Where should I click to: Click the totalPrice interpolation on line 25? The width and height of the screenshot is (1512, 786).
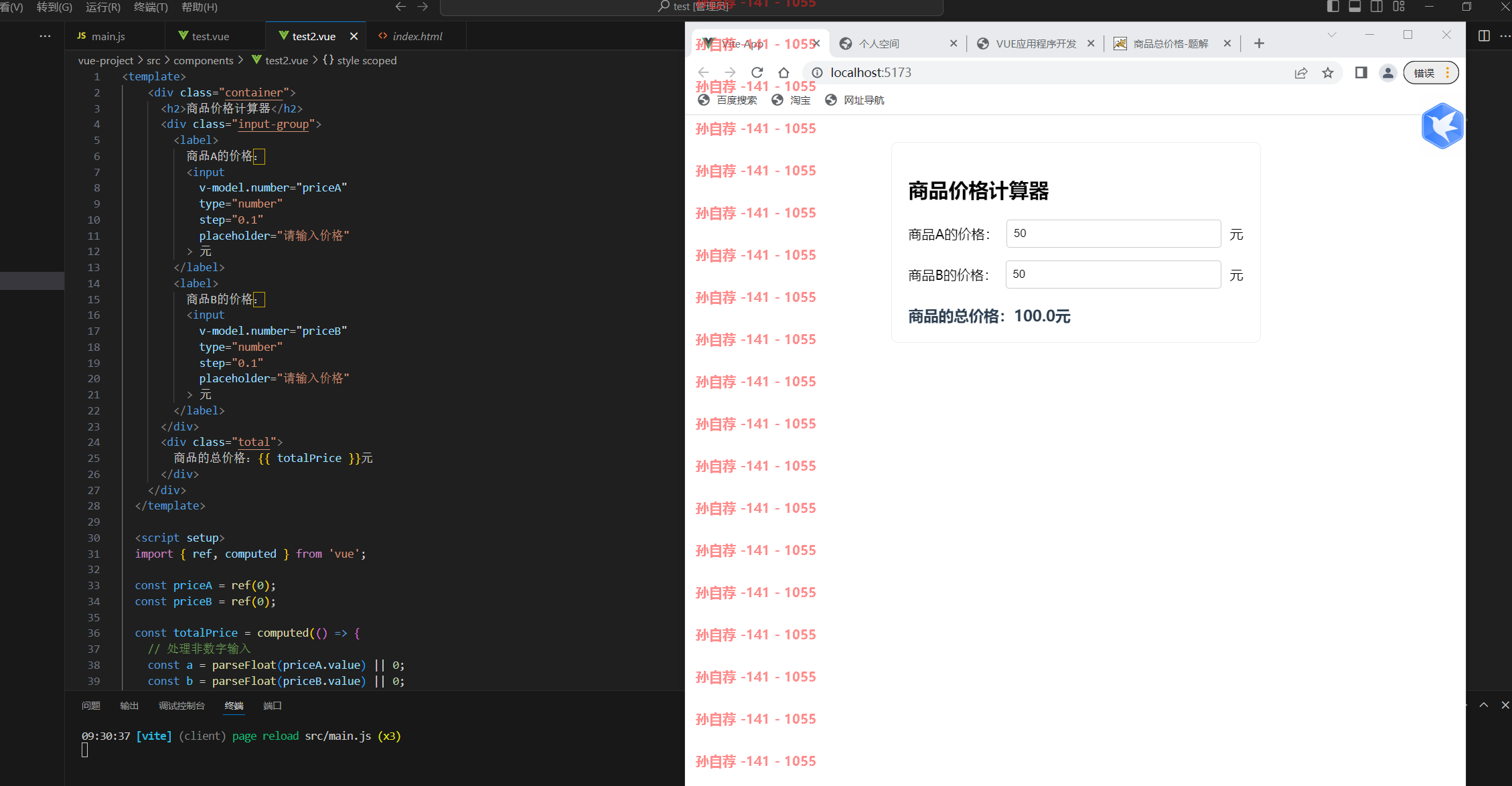click(309, 458)
